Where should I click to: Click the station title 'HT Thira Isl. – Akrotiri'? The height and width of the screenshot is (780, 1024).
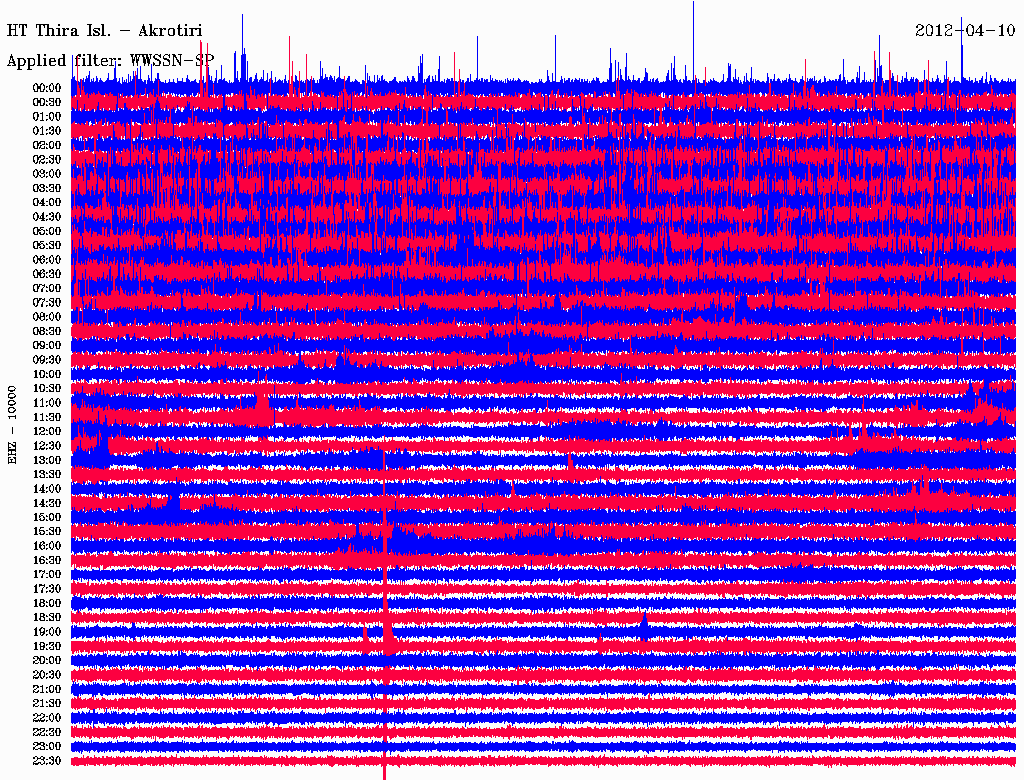[104, 31]
